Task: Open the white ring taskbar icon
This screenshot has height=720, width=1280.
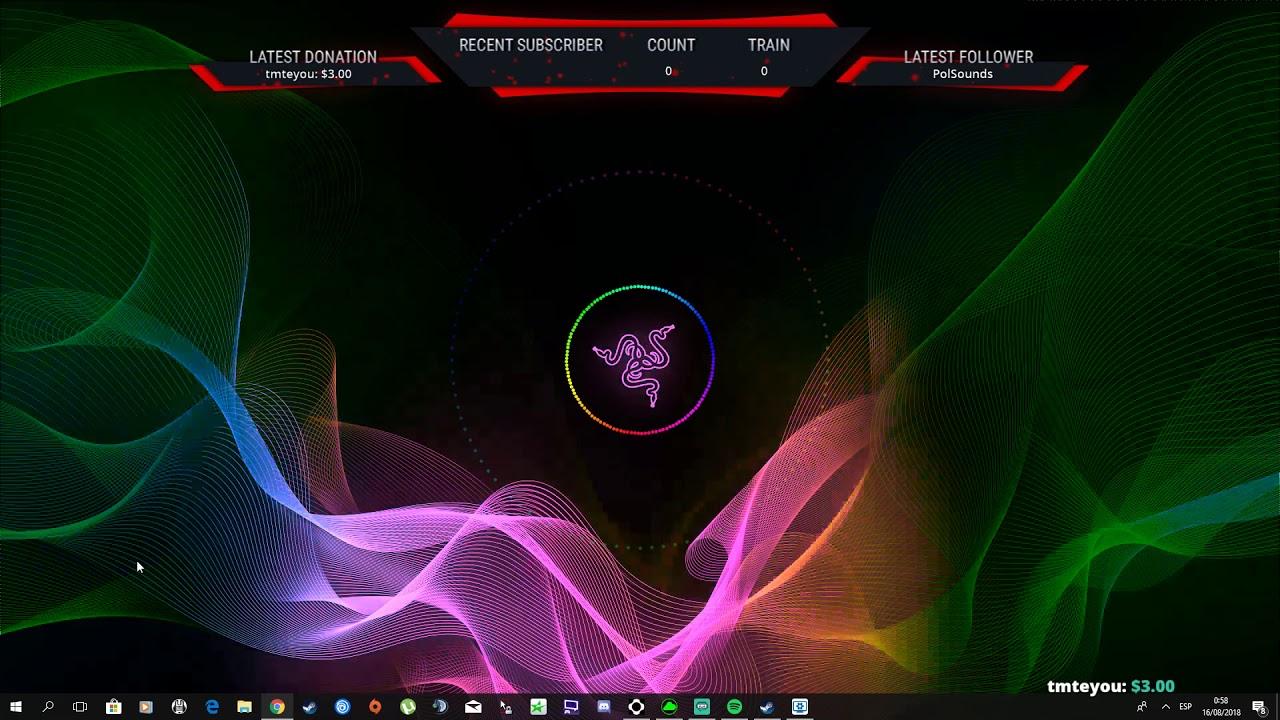Action: [x=636, y=707]
